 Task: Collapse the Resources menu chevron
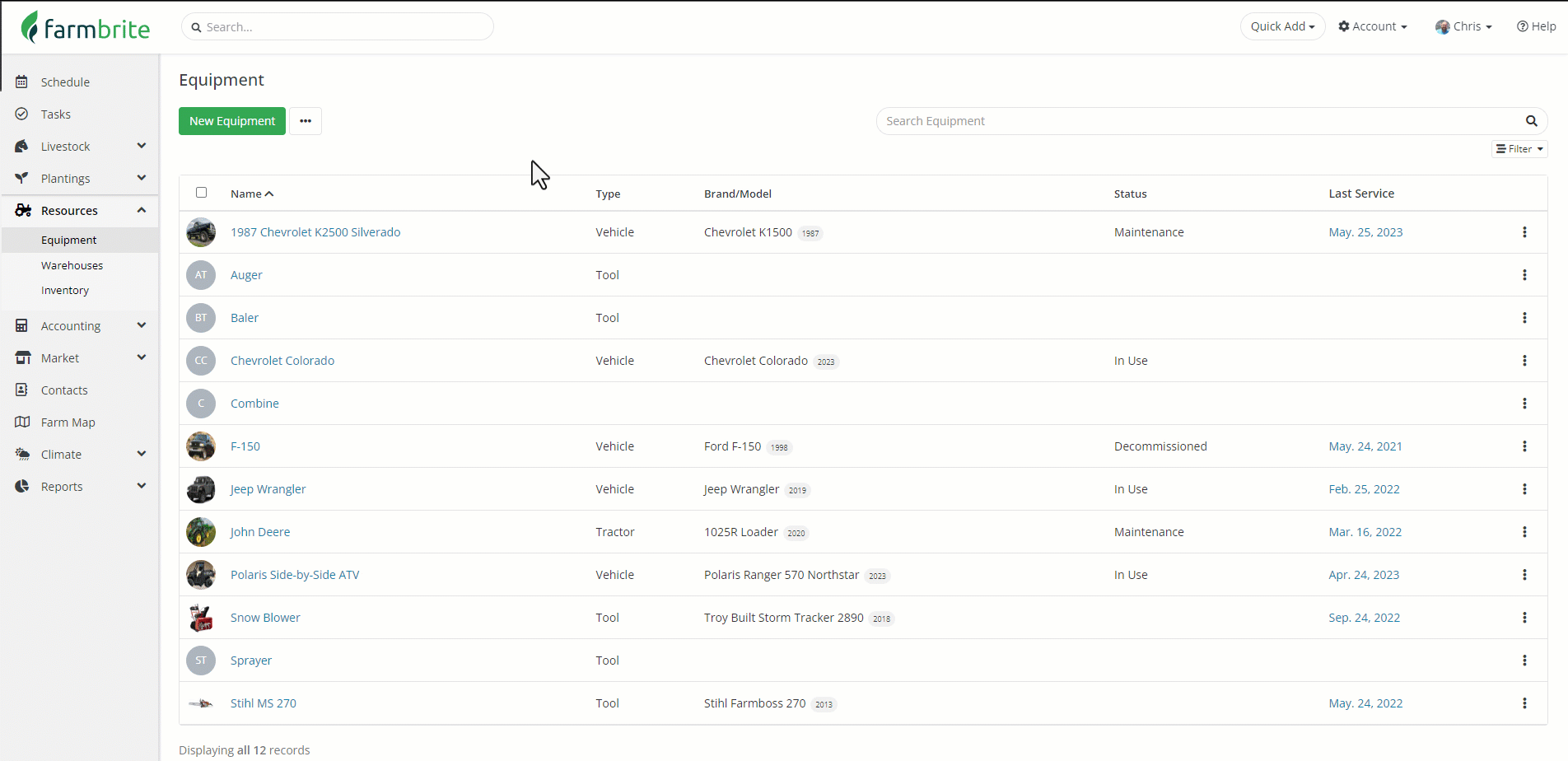(x=142, y=210)
